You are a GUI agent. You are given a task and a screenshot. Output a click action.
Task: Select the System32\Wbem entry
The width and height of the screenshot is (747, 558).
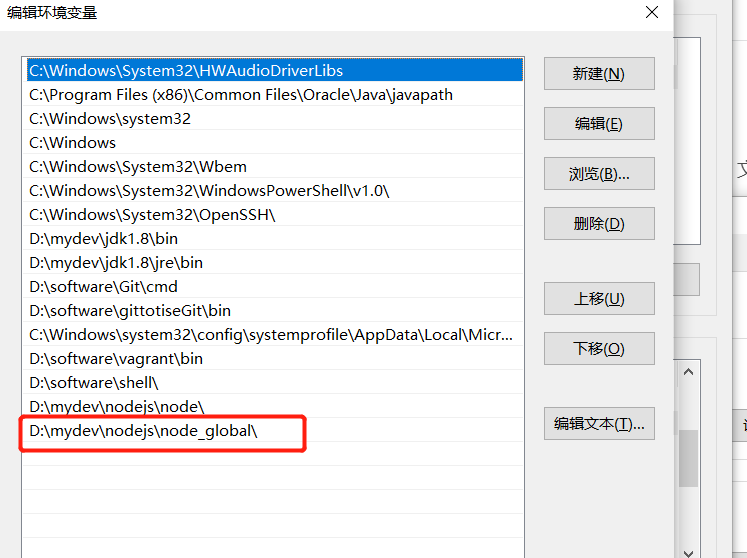pyautogui.click(x=273, y=166)
